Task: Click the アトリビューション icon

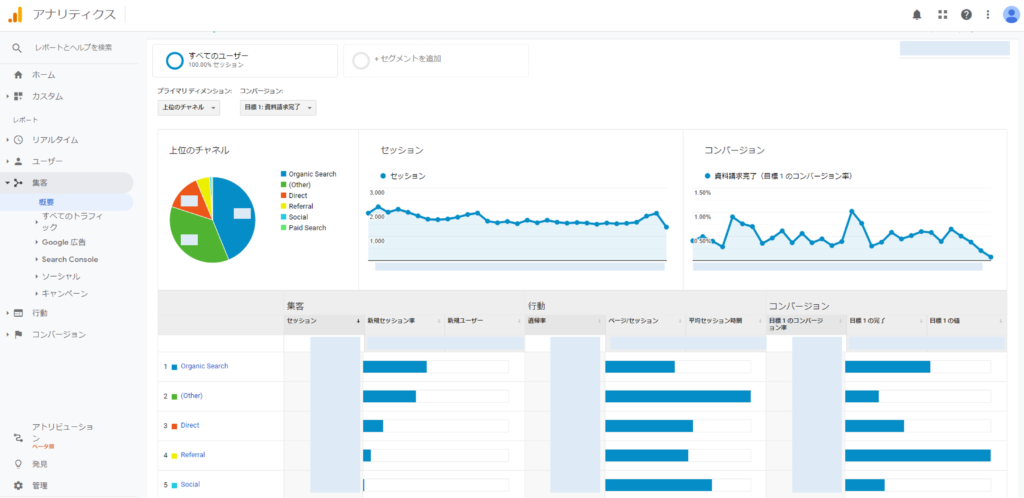Action: [x=18, y=437]
